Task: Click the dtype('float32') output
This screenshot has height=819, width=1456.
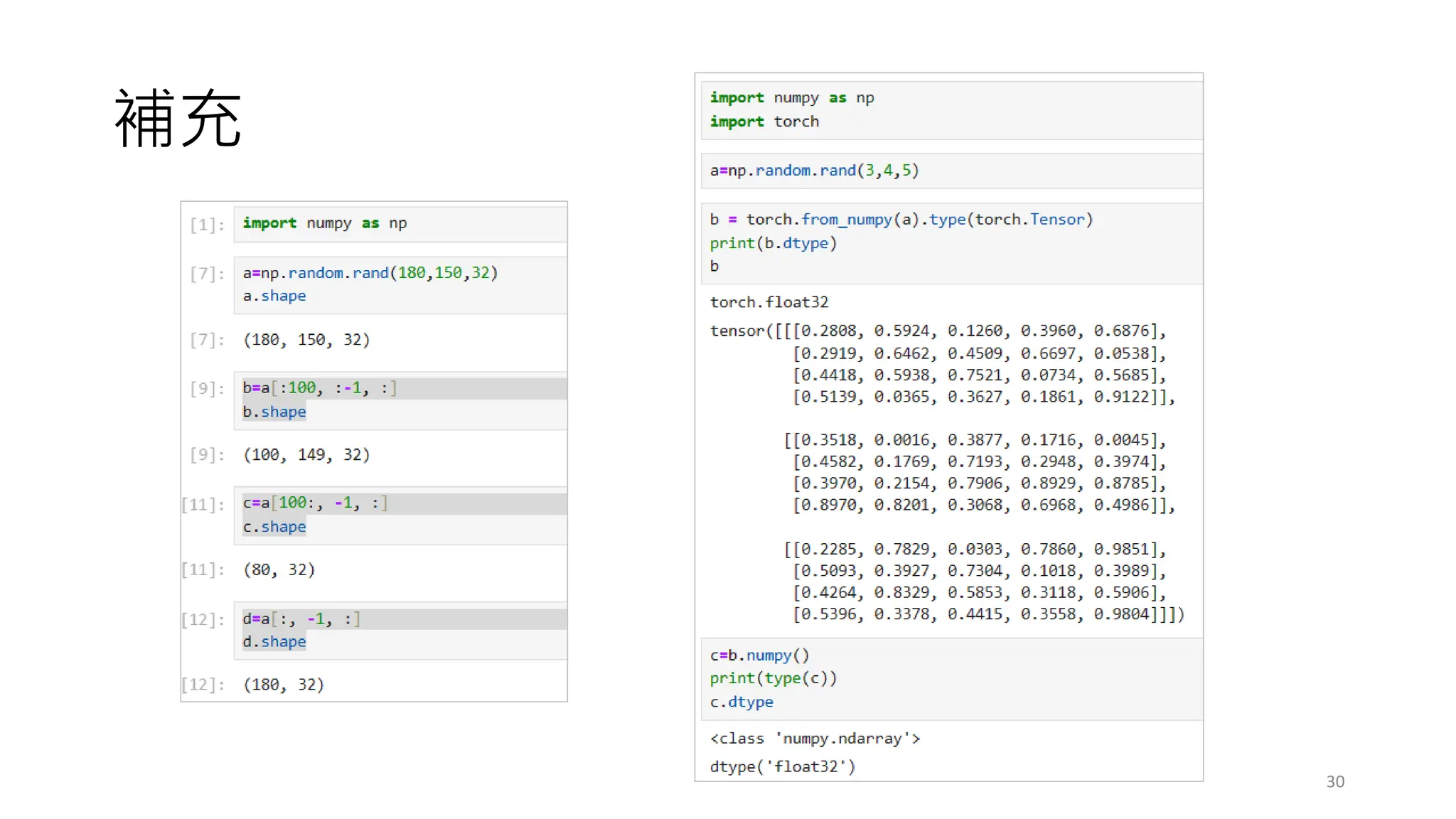Action: pyautogui.click(x=783, y=766)
